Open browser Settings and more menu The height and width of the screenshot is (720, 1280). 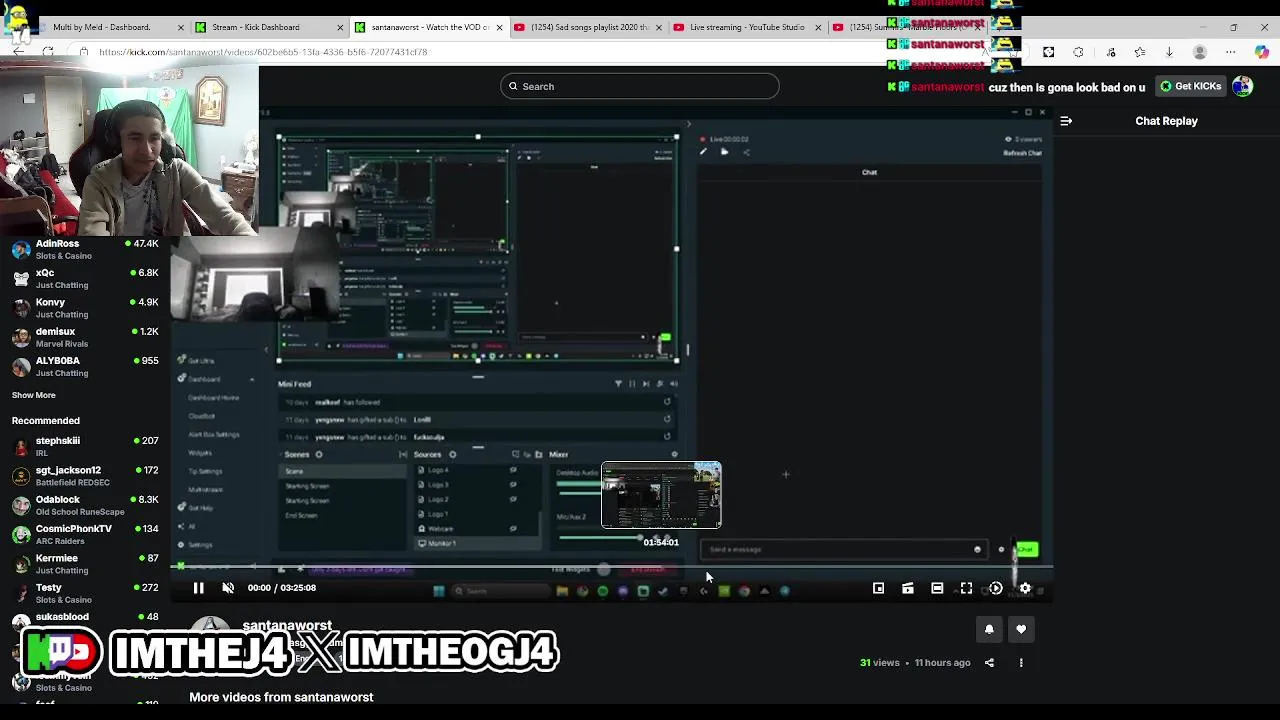click(x=1231, y=52)
